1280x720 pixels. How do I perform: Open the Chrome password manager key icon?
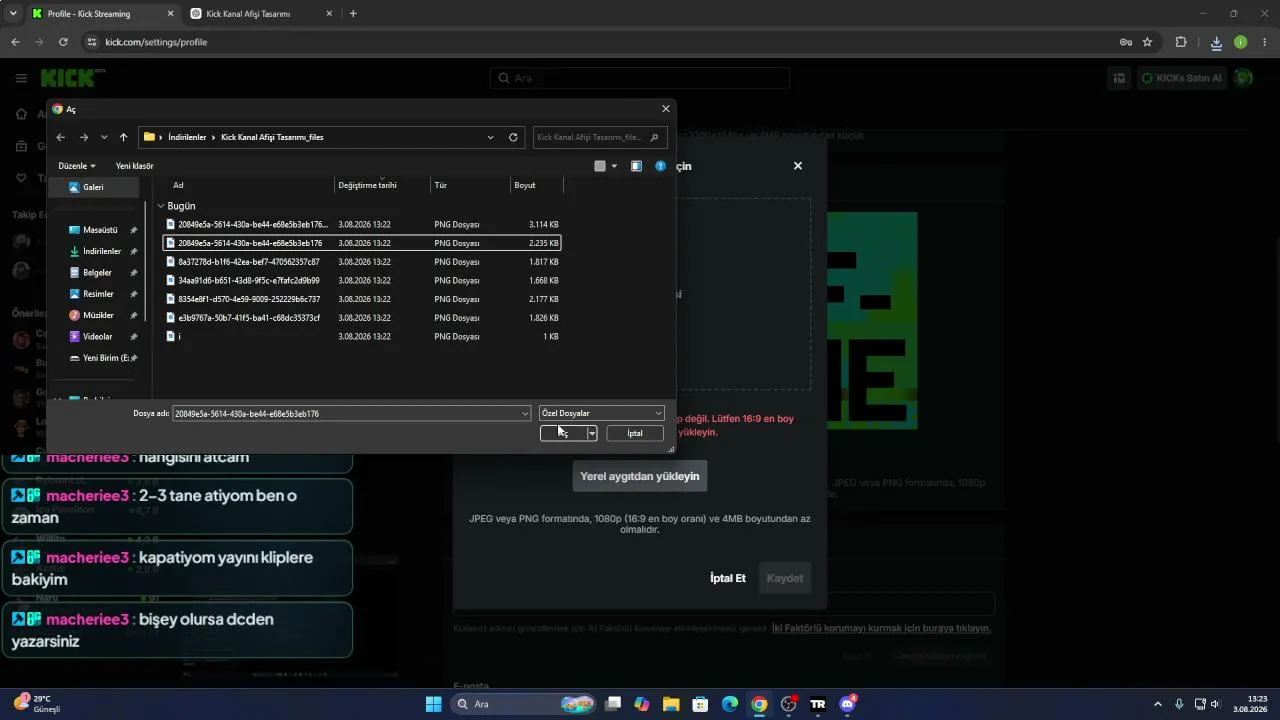[x=1125, y=42]
